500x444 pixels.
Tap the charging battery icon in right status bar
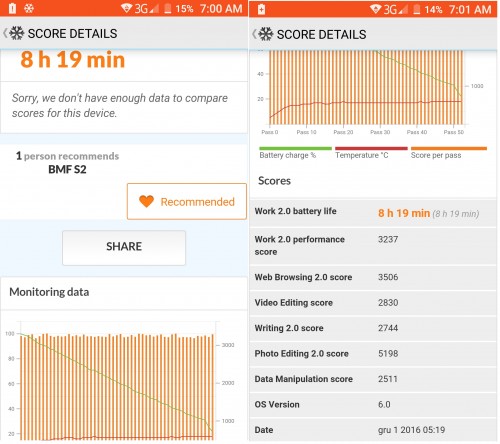point(261,9)
